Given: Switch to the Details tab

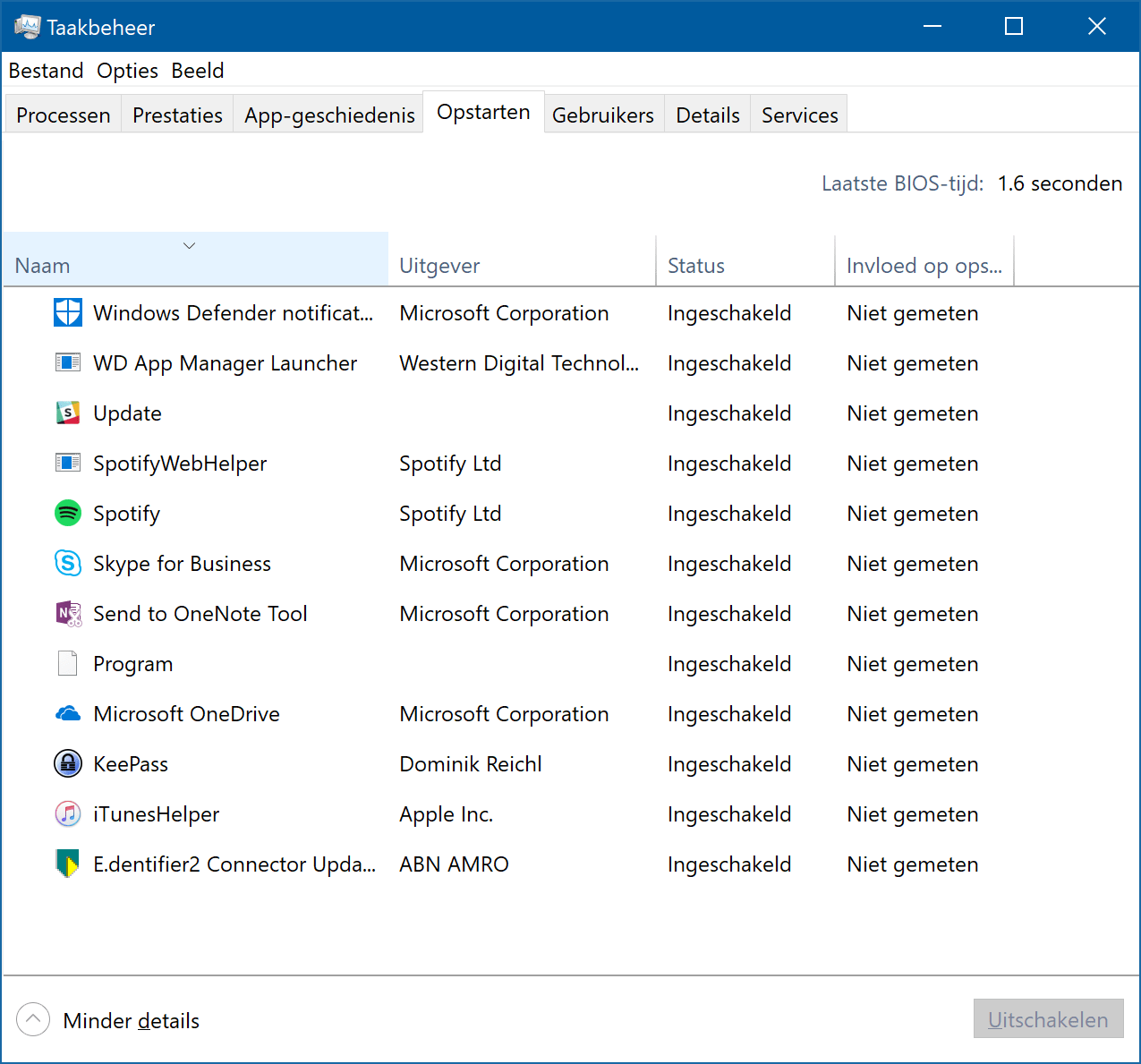Looking at the screenshot, I should tap(708, 115).
